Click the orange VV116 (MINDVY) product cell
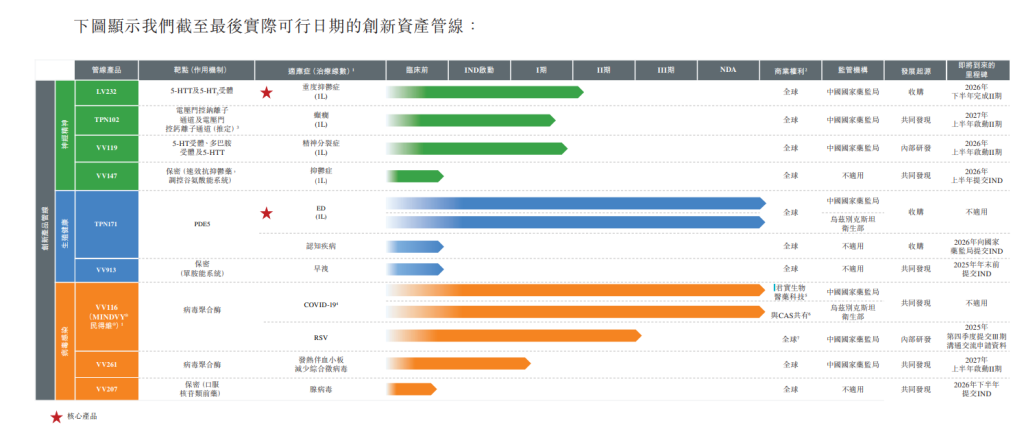This screenshot has height=434, width=1024. [107, 317]
